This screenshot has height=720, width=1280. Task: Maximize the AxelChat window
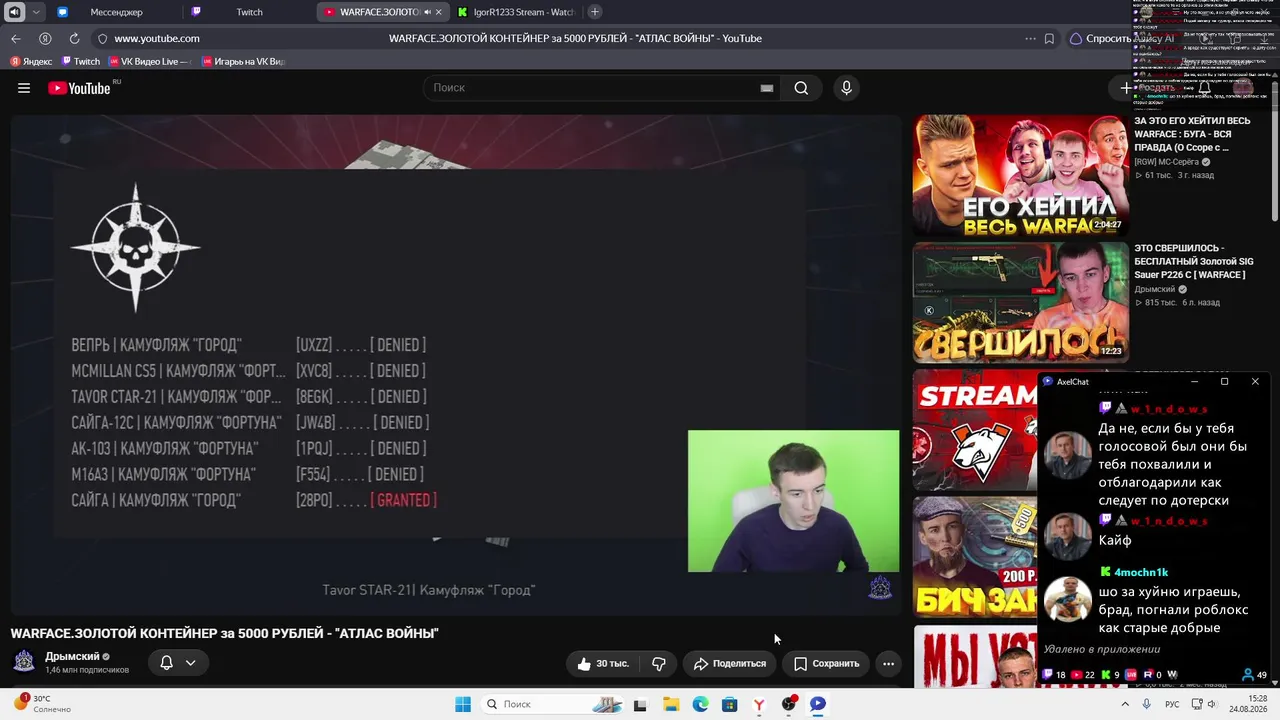coord(1224,381)
